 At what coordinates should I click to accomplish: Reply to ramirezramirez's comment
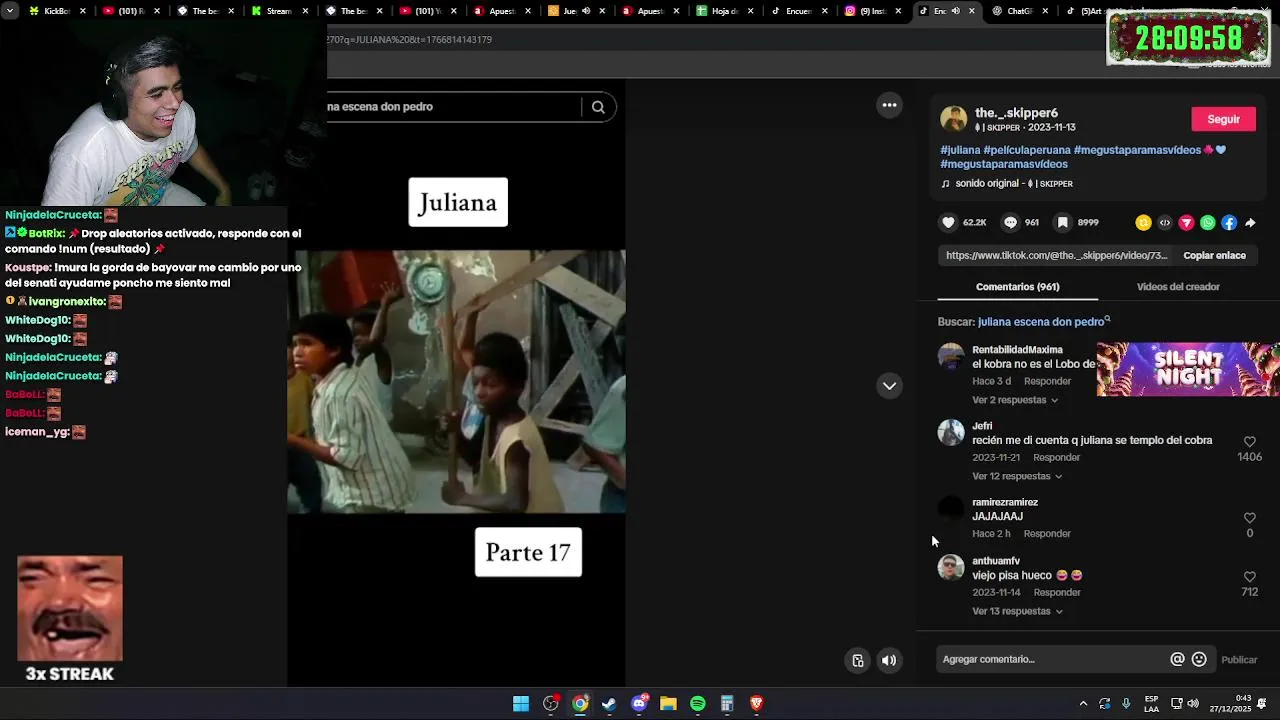1047,534
